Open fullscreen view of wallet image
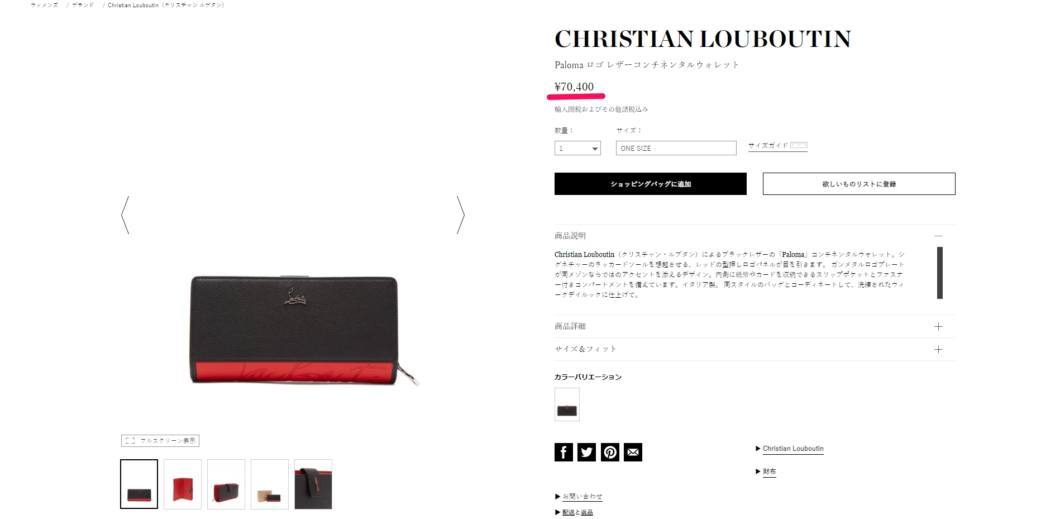The image size is (1060, 519). [160, 441]
